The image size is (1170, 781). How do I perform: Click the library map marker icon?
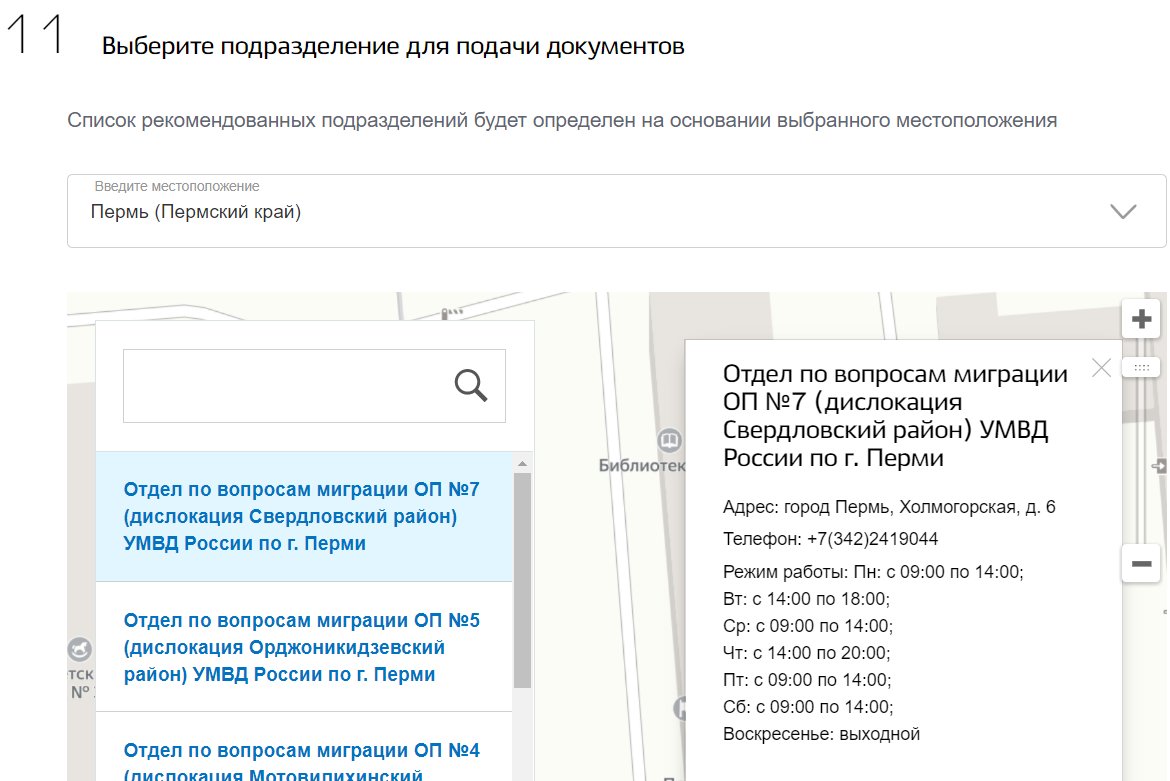pos(669,441)
